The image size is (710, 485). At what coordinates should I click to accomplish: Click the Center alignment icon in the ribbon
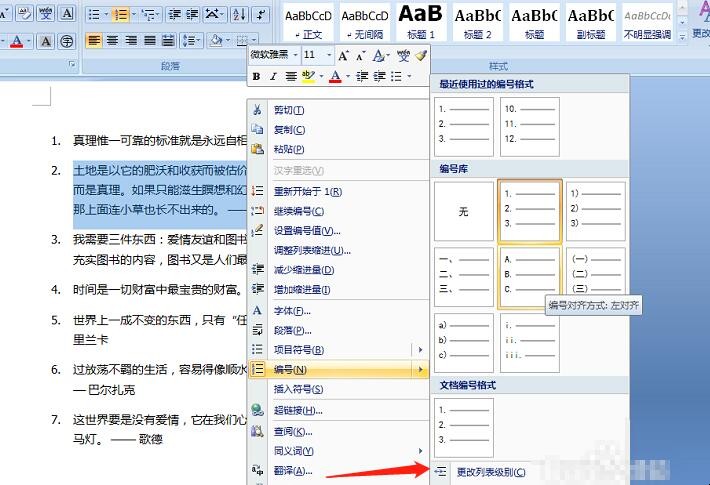[112, 41]
